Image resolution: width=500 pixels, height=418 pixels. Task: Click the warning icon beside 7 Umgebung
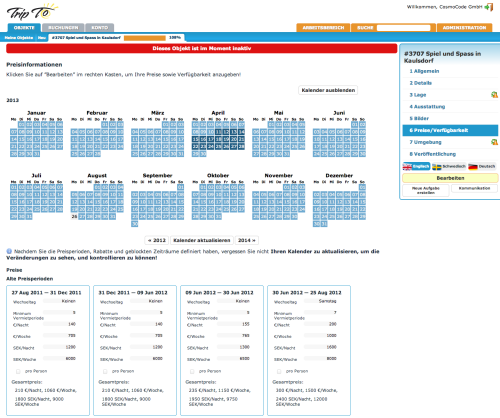coord(494,142)
